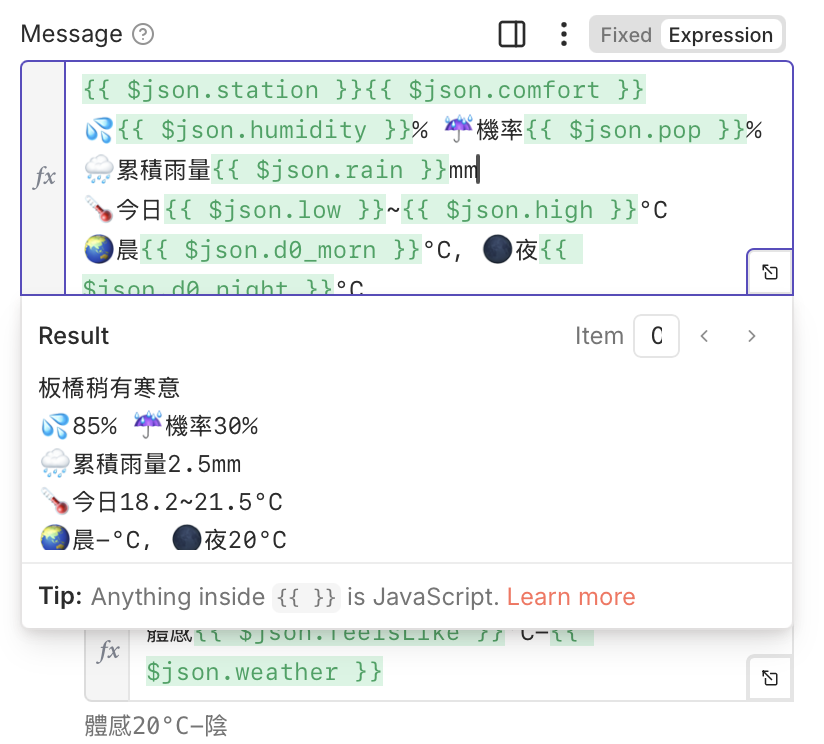Image resolution: width=824 pixels, height=744 pixels.
Task: Go to next result item
Action: click(x=752, y=336)
